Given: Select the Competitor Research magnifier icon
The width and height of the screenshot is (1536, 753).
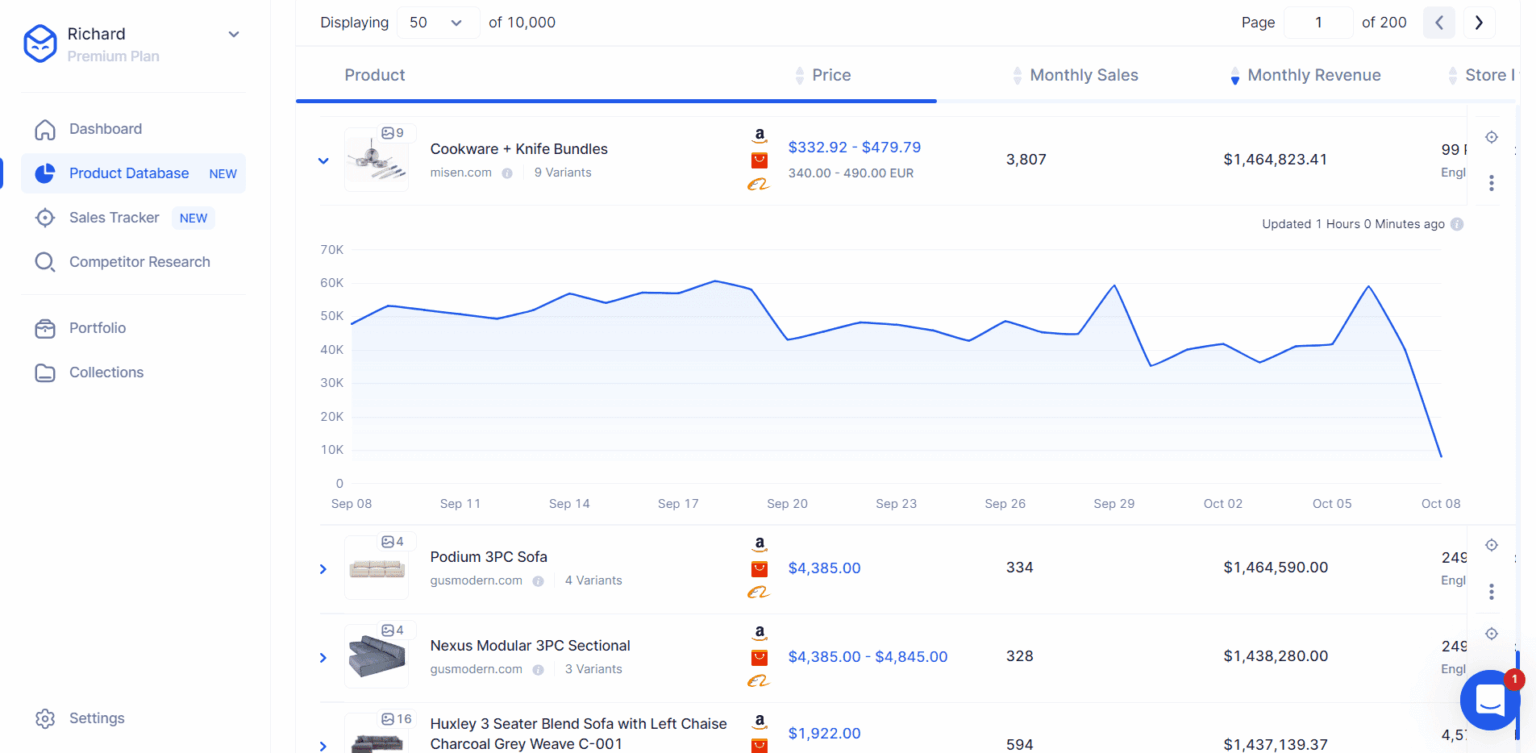Looking at the screenshot, I should 45,261.
